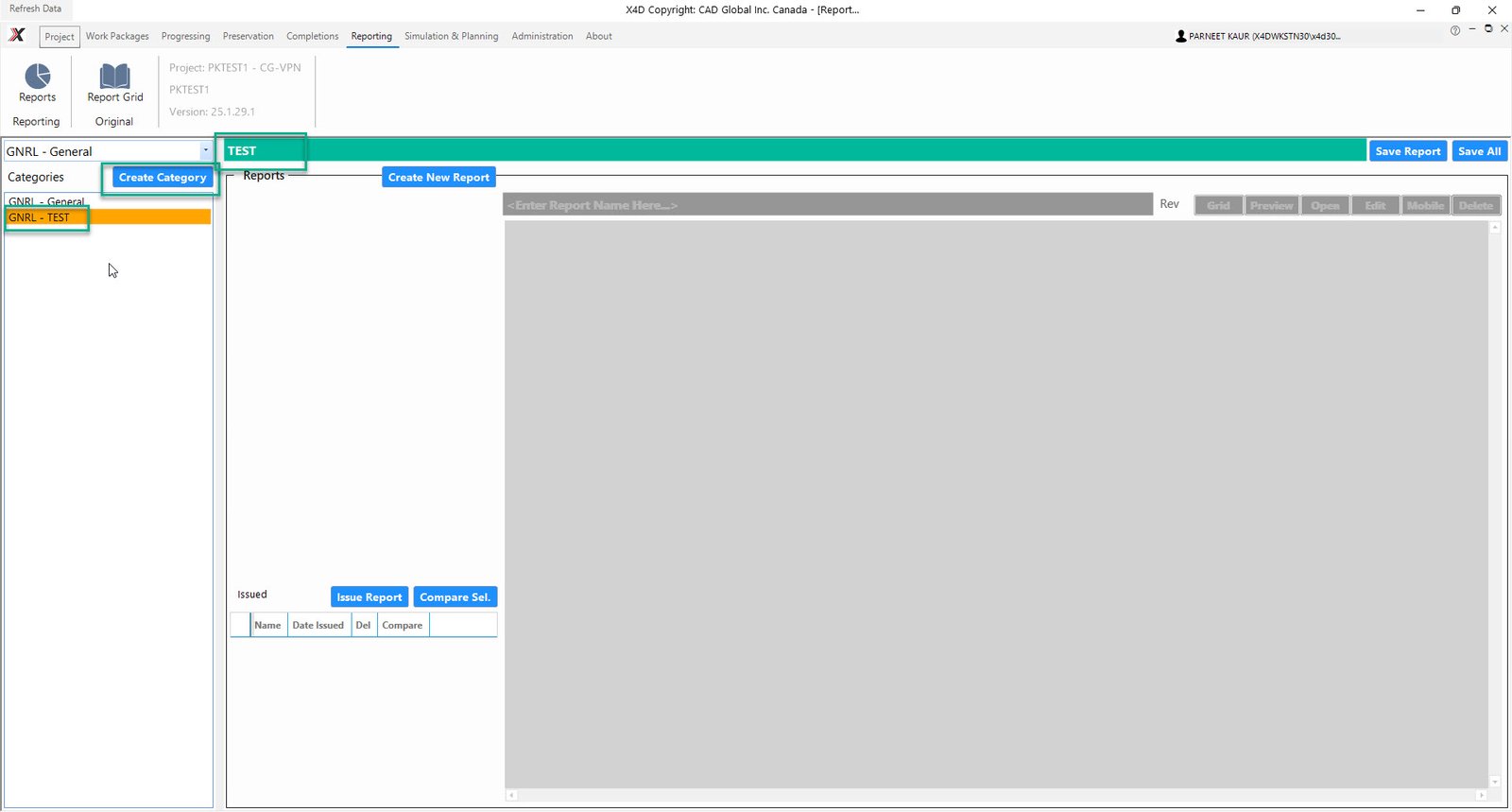Click the Compare Sel. button

(455, 597)
